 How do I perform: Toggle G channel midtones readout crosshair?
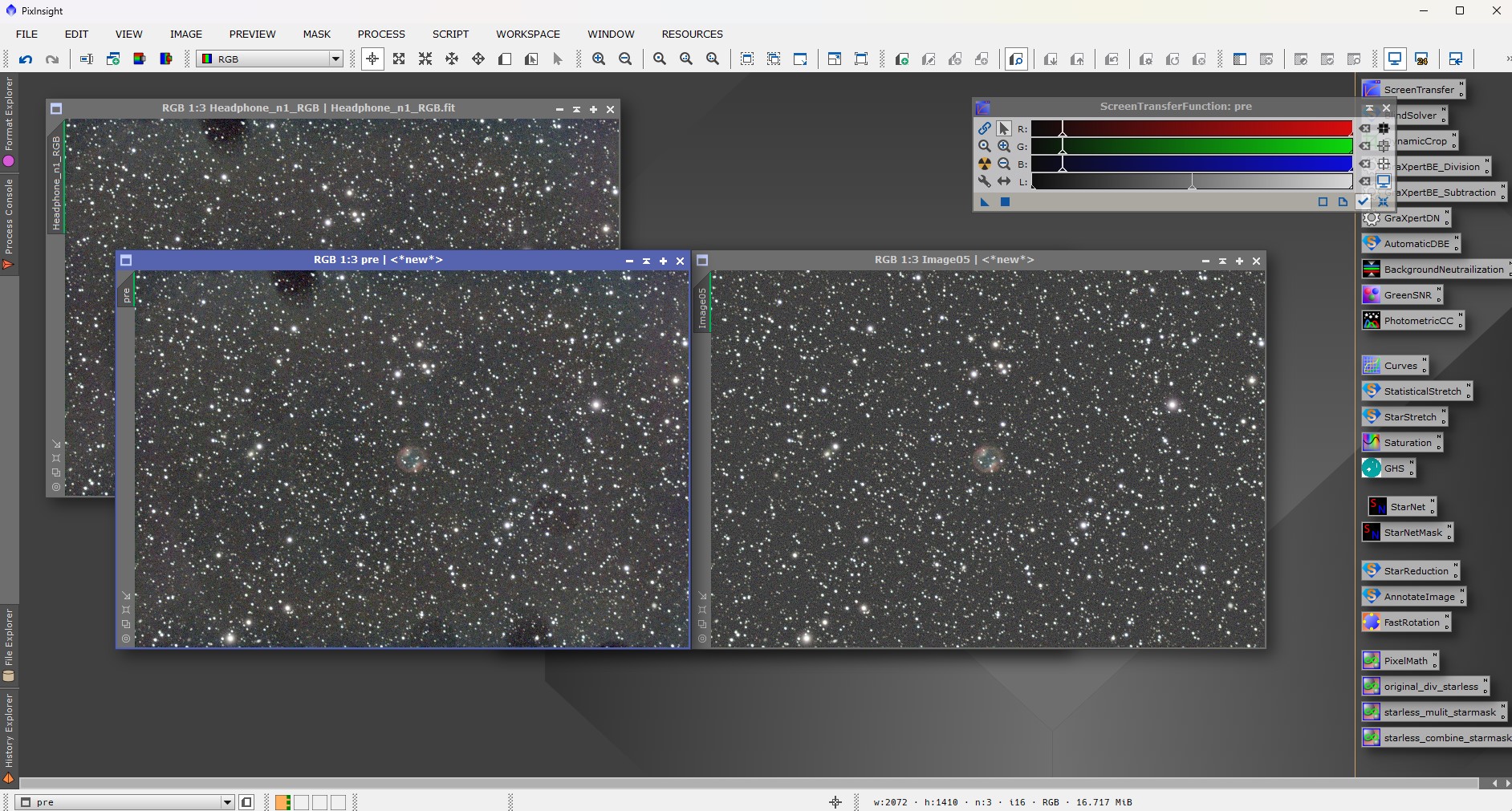[x=1384, y=146]
